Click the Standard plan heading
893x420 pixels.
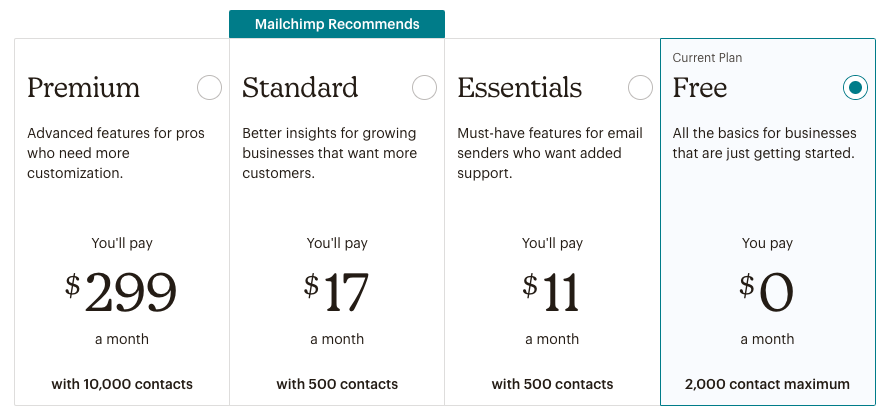[300, 88]
